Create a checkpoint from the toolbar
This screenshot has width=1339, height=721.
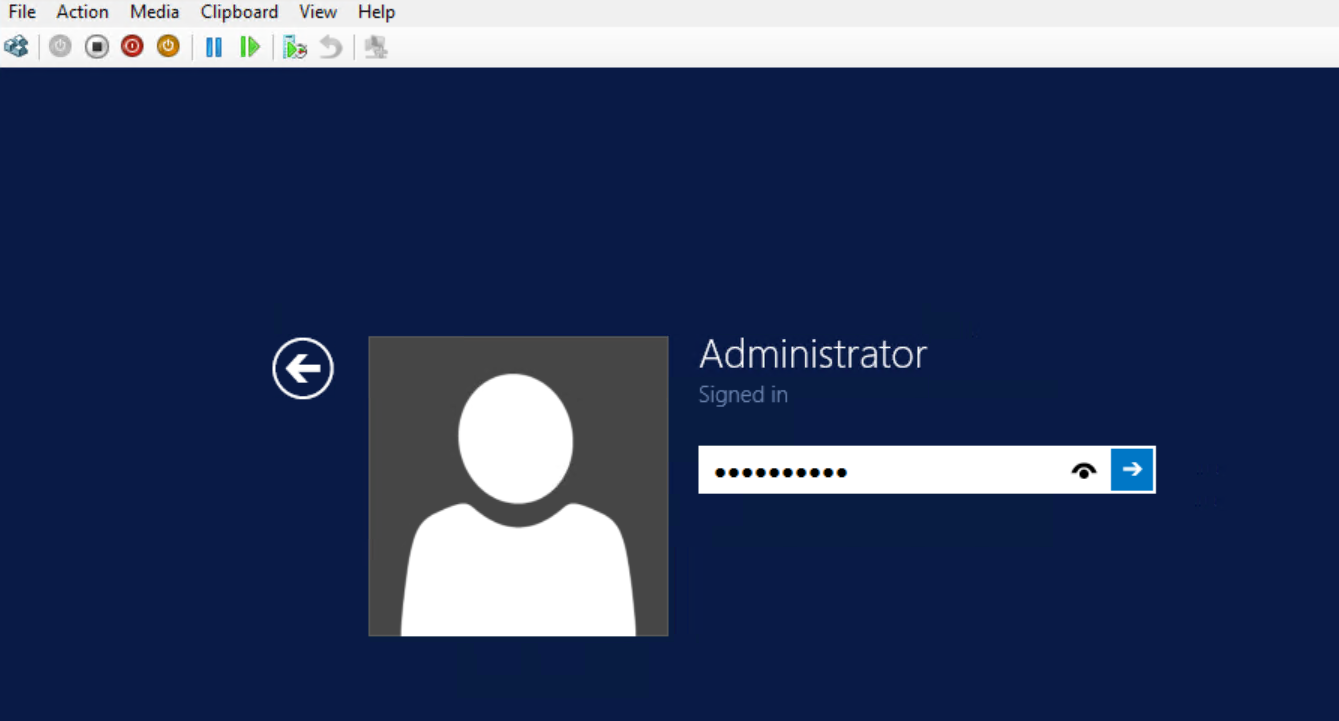[294, 47]
